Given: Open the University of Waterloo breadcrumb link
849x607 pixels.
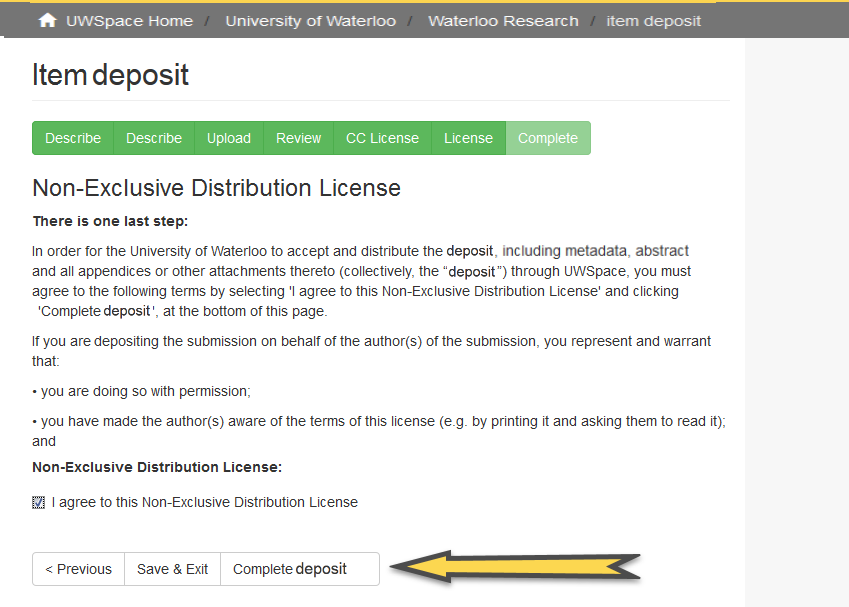Looking at the screenshot, I should 310,19.
